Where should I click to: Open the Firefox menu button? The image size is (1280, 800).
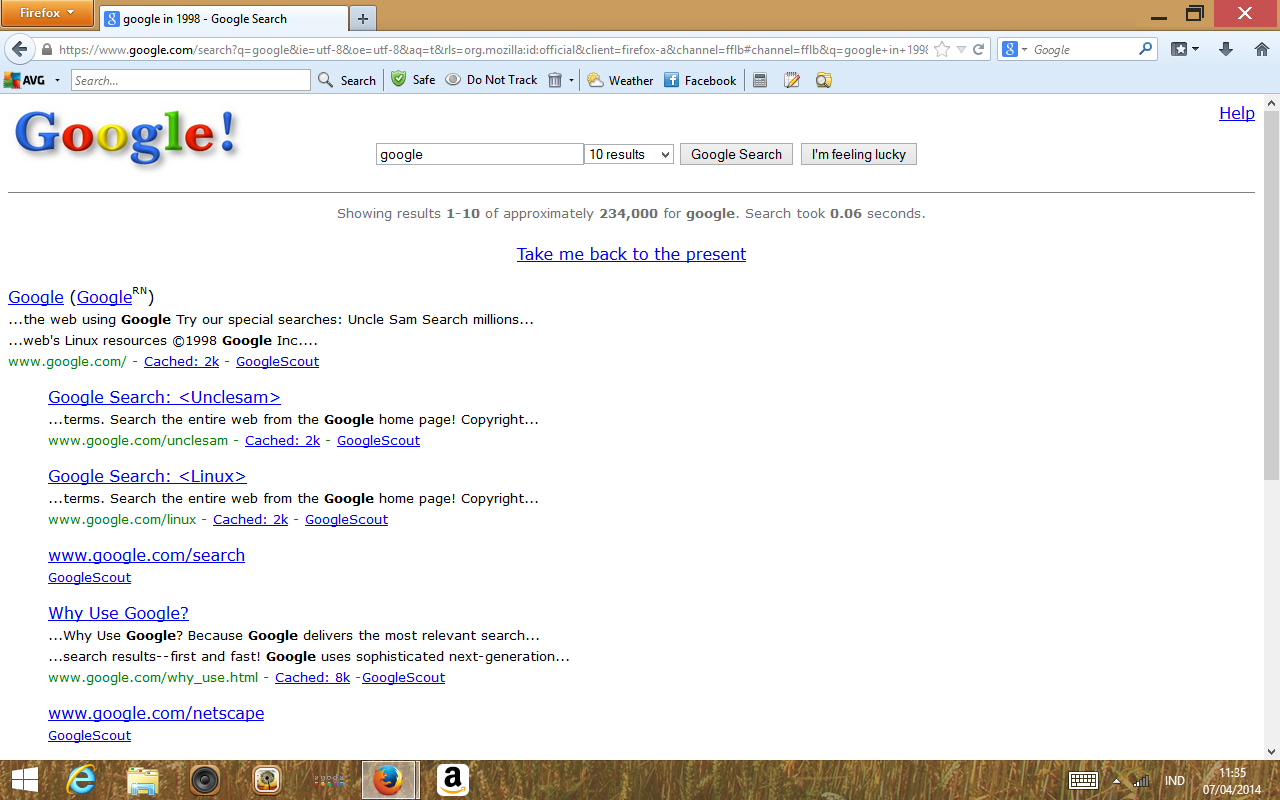click(x=47, y=13)
